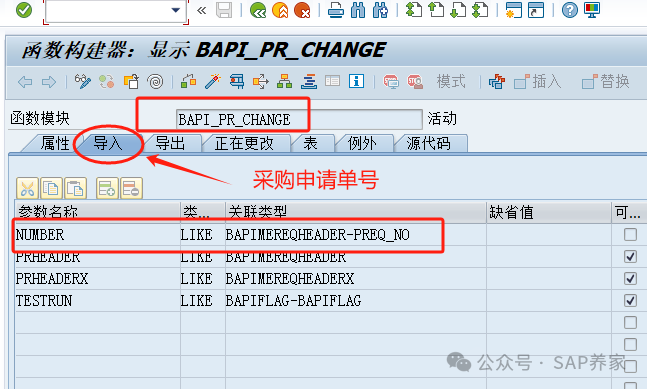Toggle optional checkbox for PRHEADER row
This screenshot has width=647, height=389.
point(630,257)
